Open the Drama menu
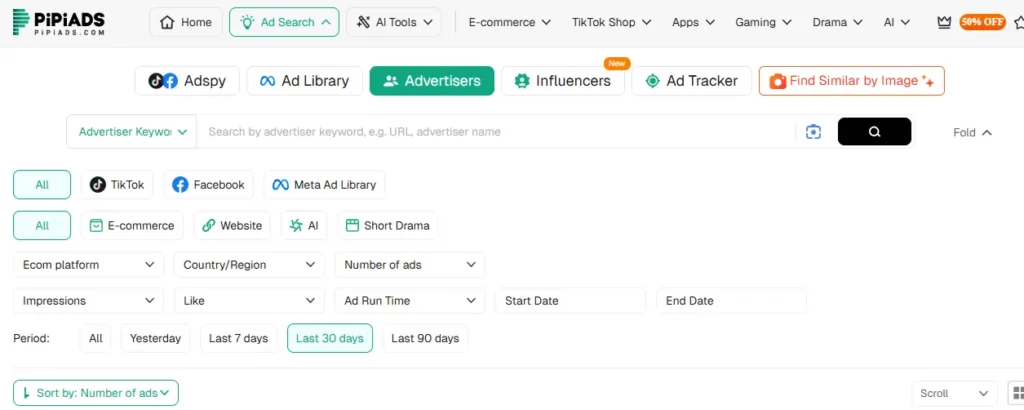This screenshot has width=1024, height=410. click(x=837, y=22)
